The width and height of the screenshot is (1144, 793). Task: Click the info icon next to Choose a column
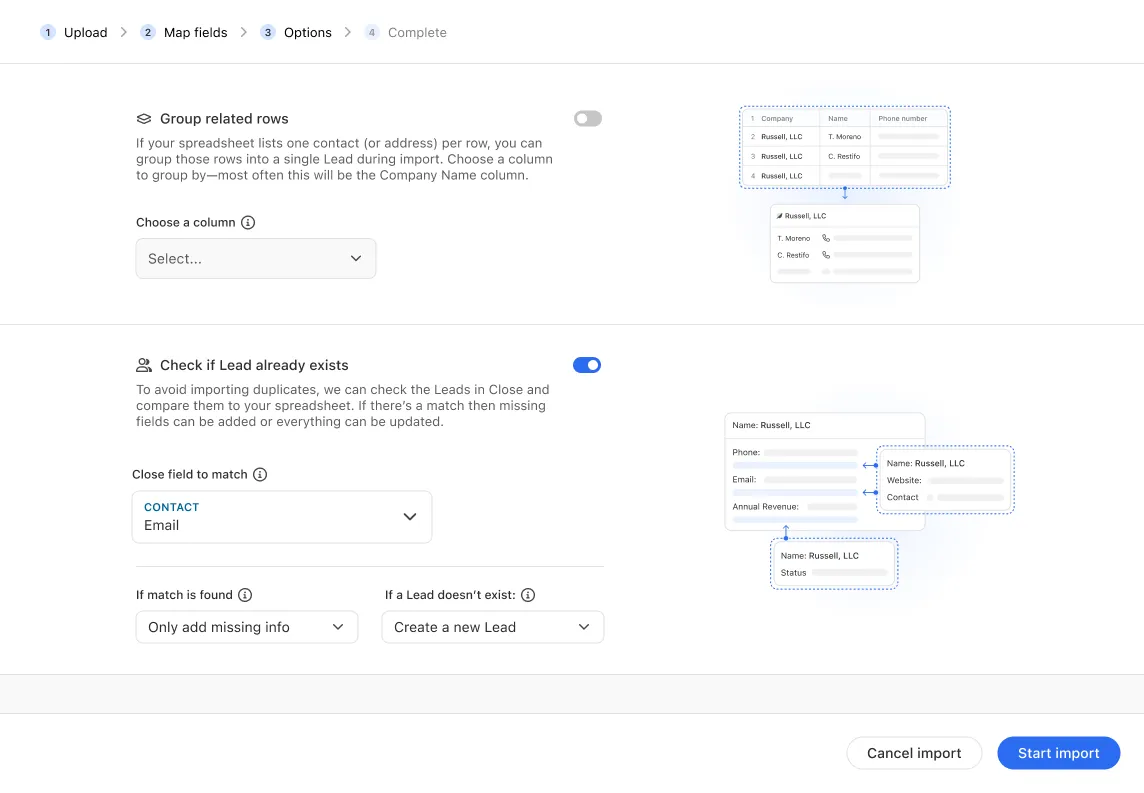pos(248,223)
